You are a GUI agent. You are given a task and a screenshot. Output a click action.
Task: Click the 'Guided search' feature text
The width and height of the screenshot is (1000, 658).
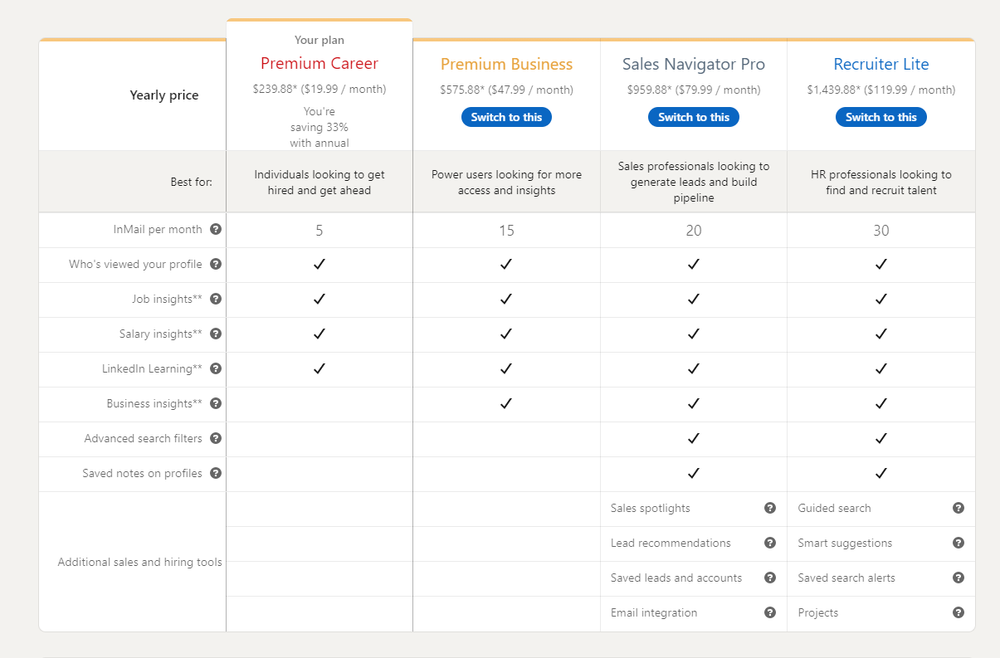point(834,508)
